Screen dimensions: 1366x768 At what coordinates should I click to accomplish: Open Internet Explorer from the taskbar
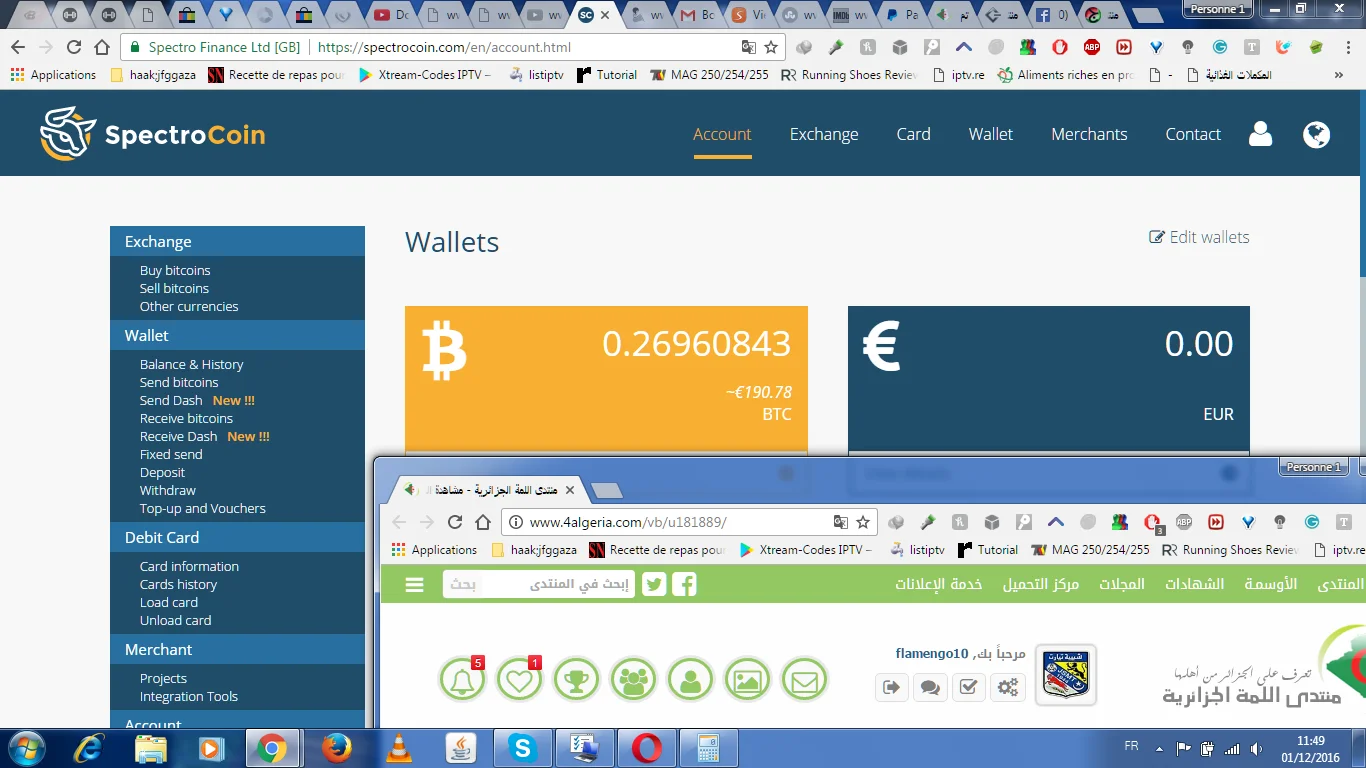click(x=89, y=748)
